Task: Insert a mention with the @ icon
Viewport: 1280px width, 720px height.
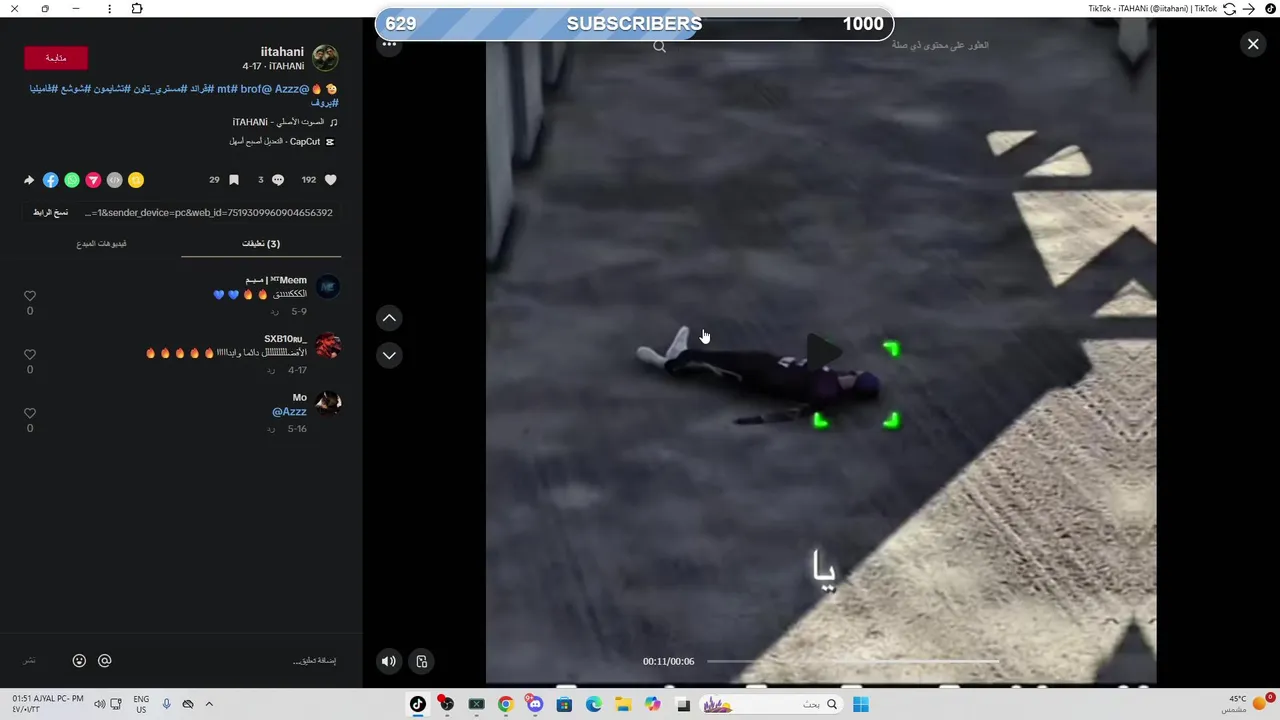Action: pos(105,661)
